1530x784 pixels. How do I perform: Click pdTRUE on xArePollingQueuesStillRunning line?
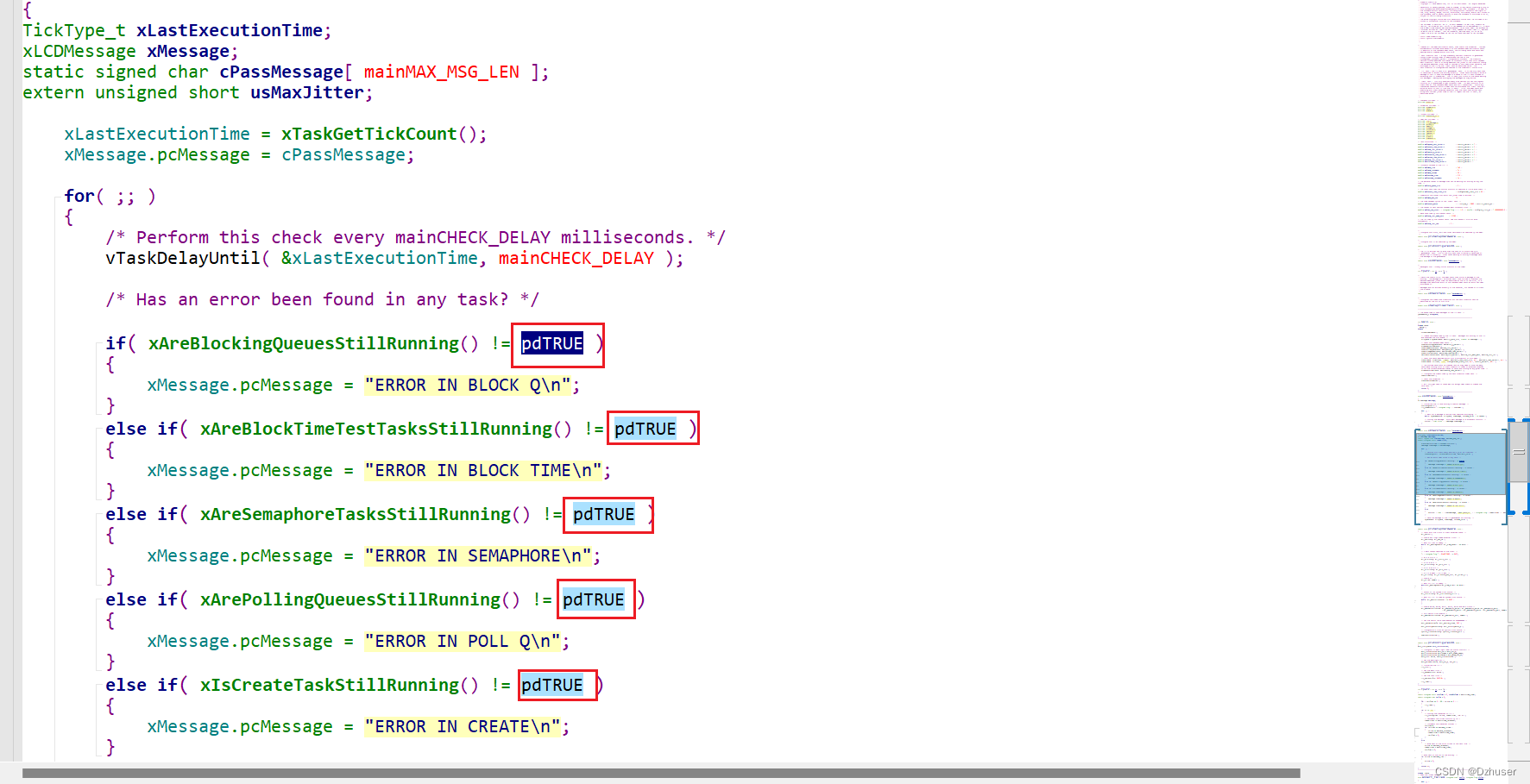(x=594, y=599)
